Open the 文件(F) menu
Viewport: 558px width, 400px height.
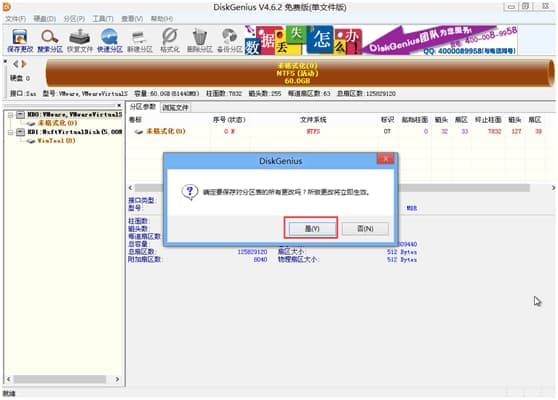[x=15, y=19]
